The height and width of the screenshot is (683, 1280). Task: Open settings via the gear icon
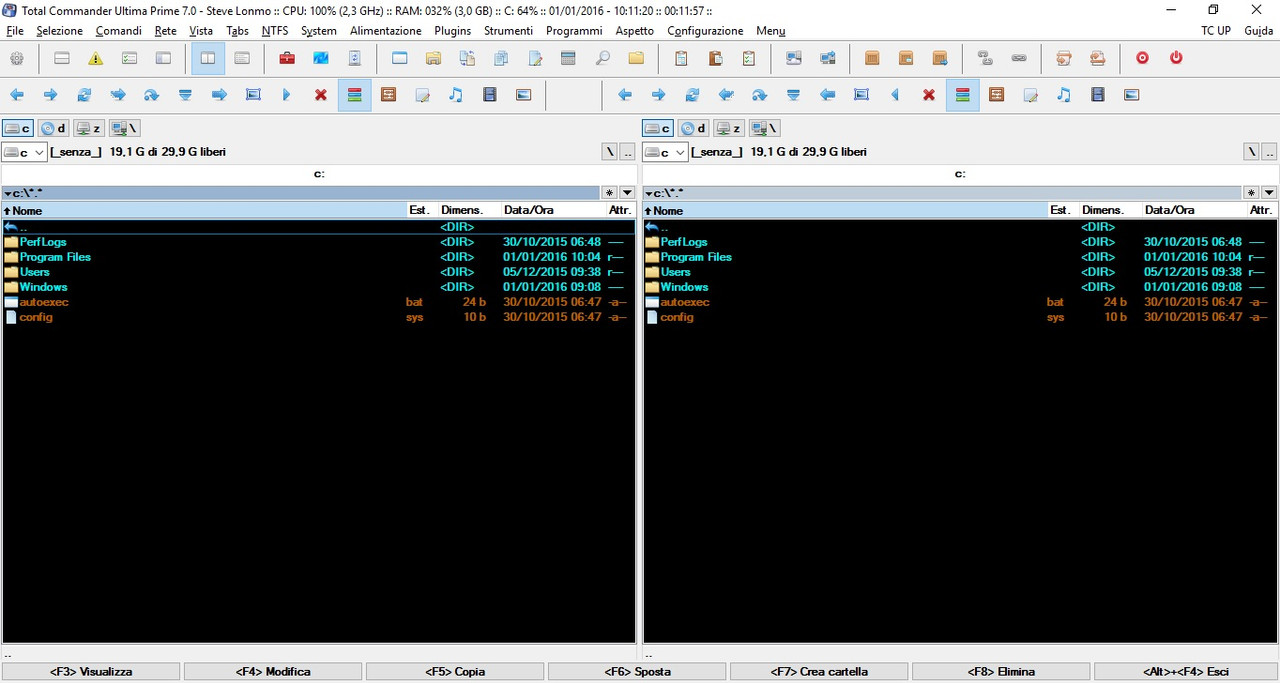[x=16, y=59]
